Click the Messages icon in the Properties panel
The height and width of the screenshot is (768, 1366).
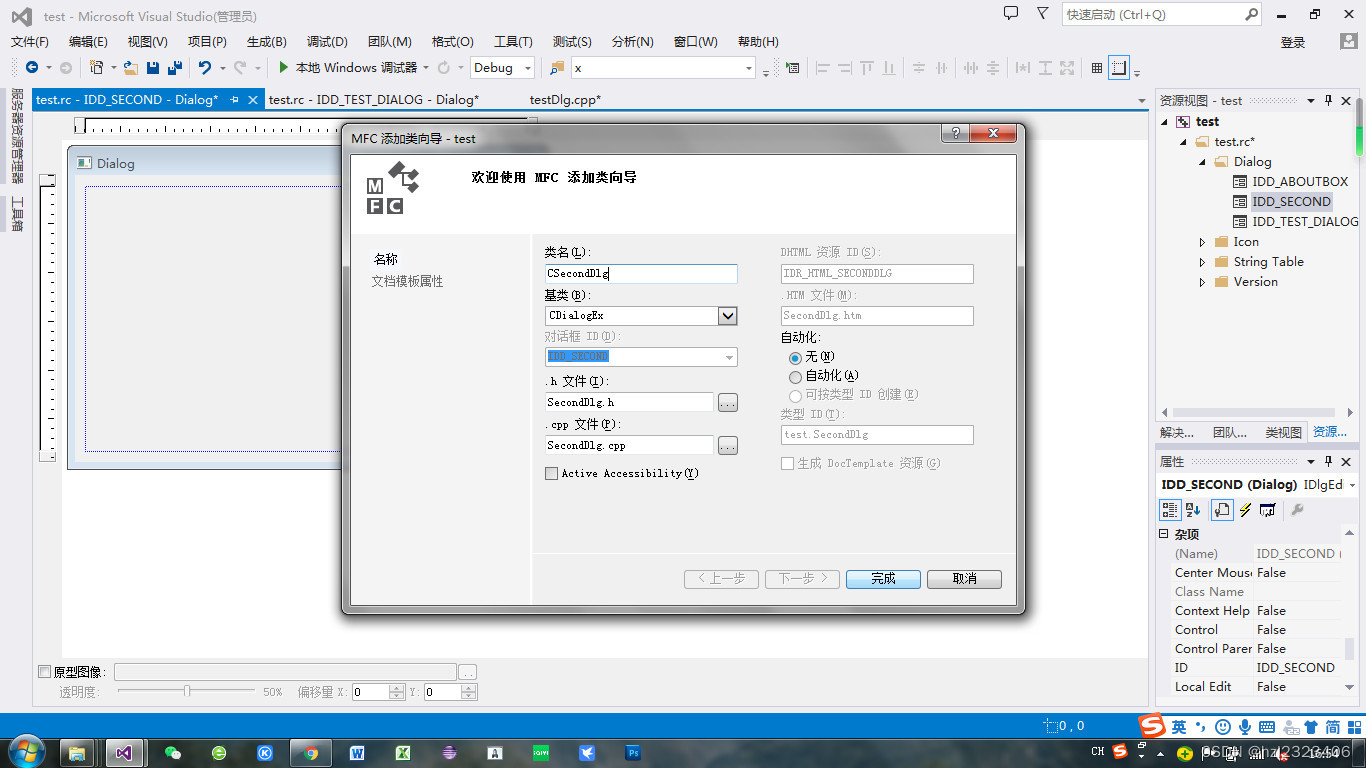point(1267,509)
